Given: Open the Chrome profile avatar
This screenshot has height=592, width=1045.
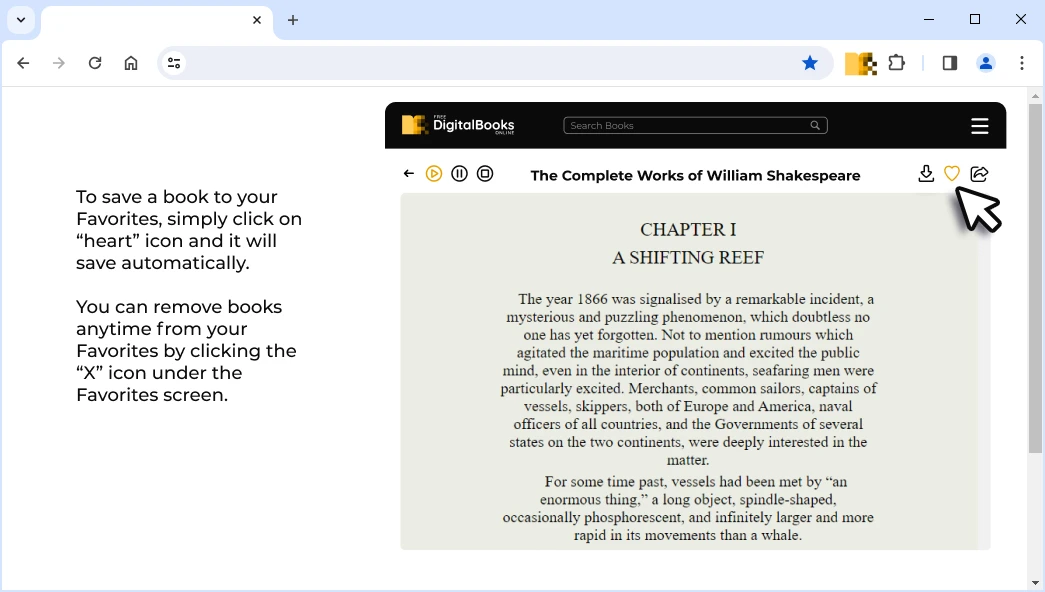Looking at the screenshot, I should [985, 63].
